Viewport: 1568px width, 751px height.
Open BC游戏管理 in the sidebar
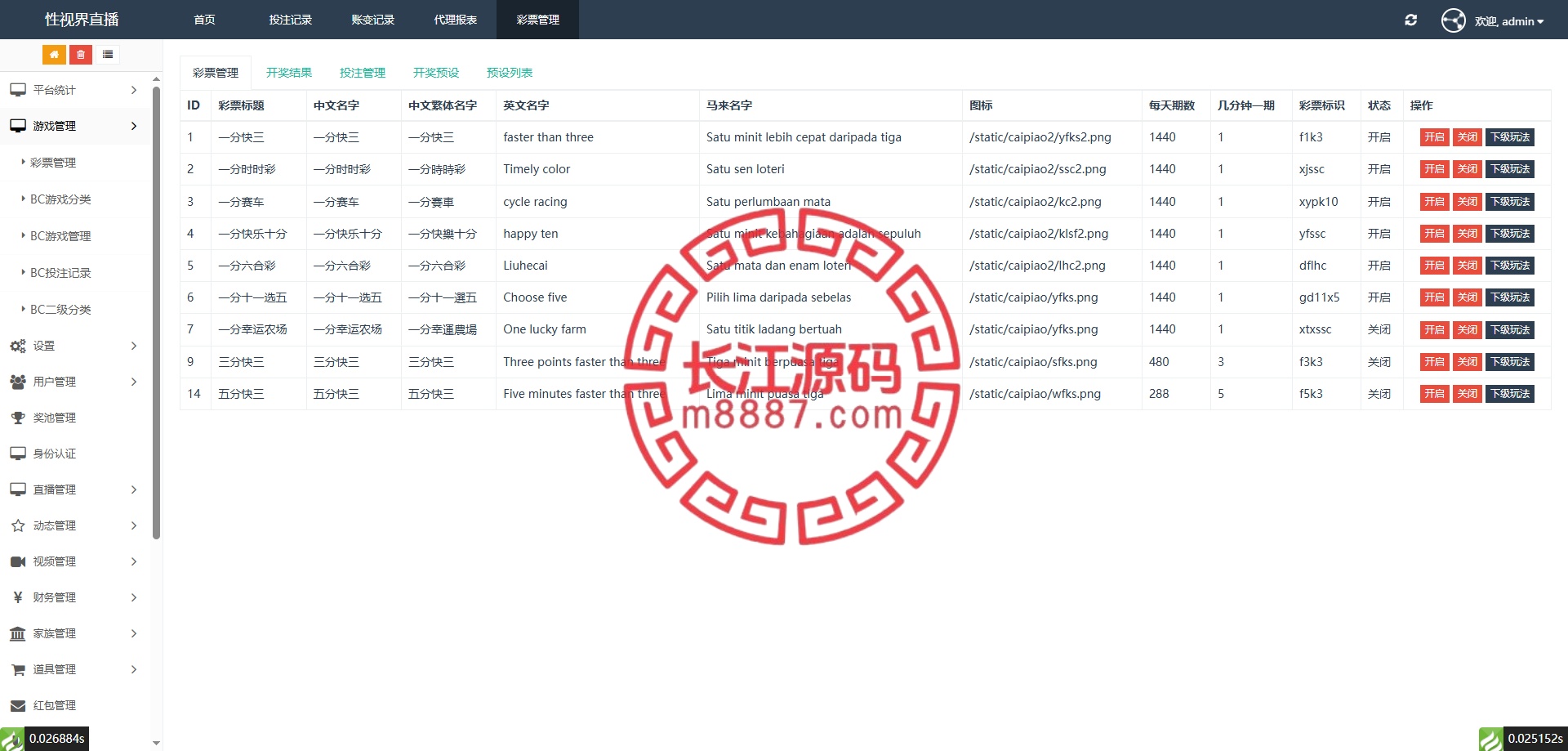pyautogui.click(x=60, y=236)
